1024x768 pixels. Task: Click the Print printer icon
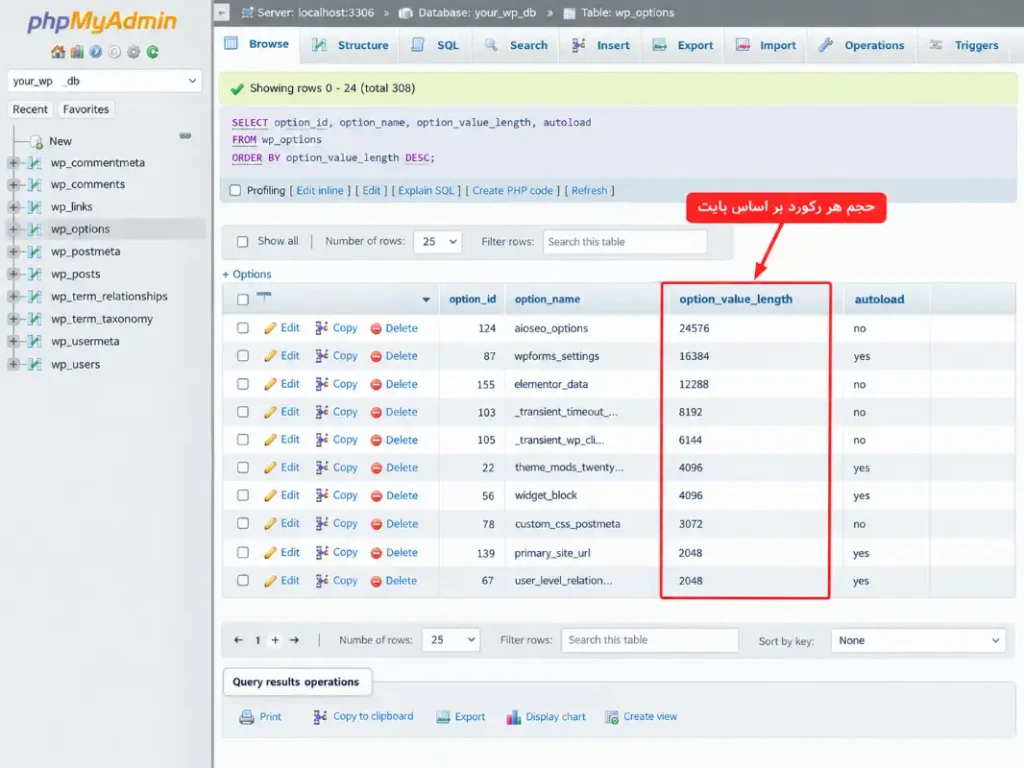(x=246, y=717)
